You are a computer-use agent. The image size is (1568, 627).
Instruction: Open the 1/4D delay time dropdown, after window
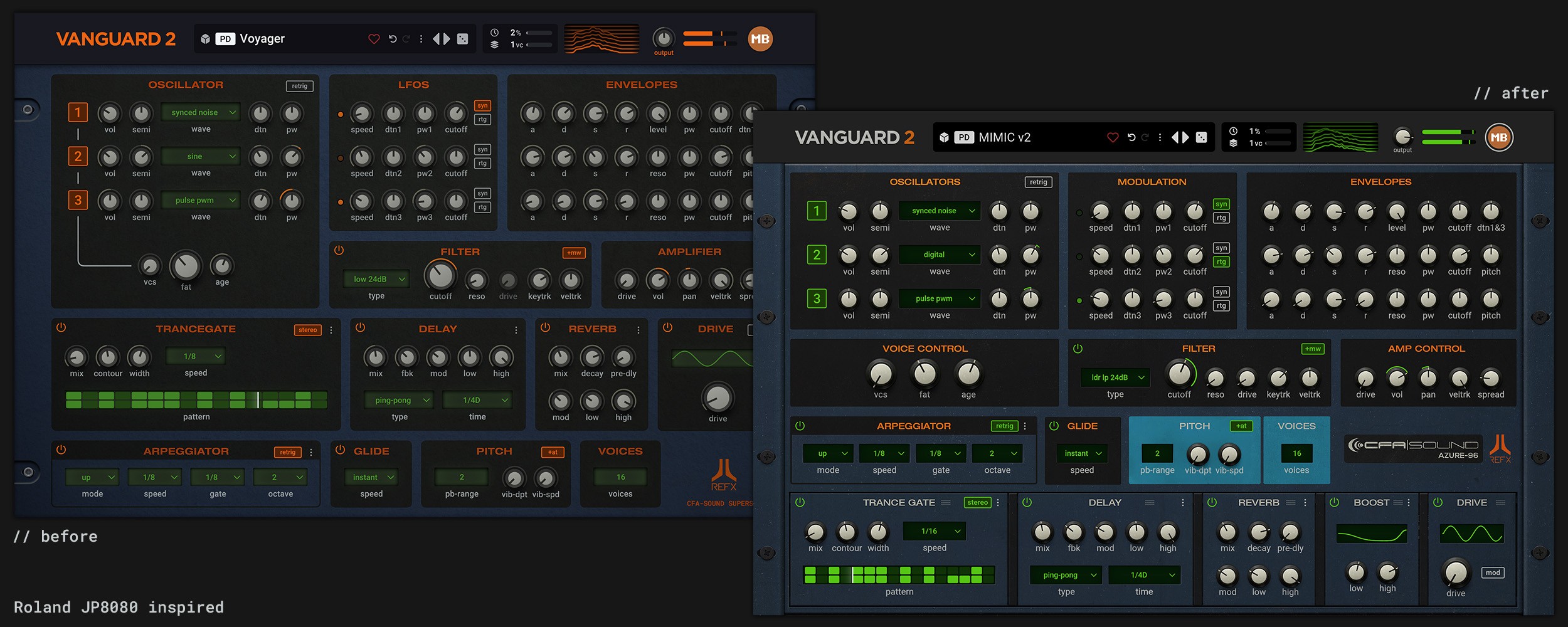click(1144, 575)
